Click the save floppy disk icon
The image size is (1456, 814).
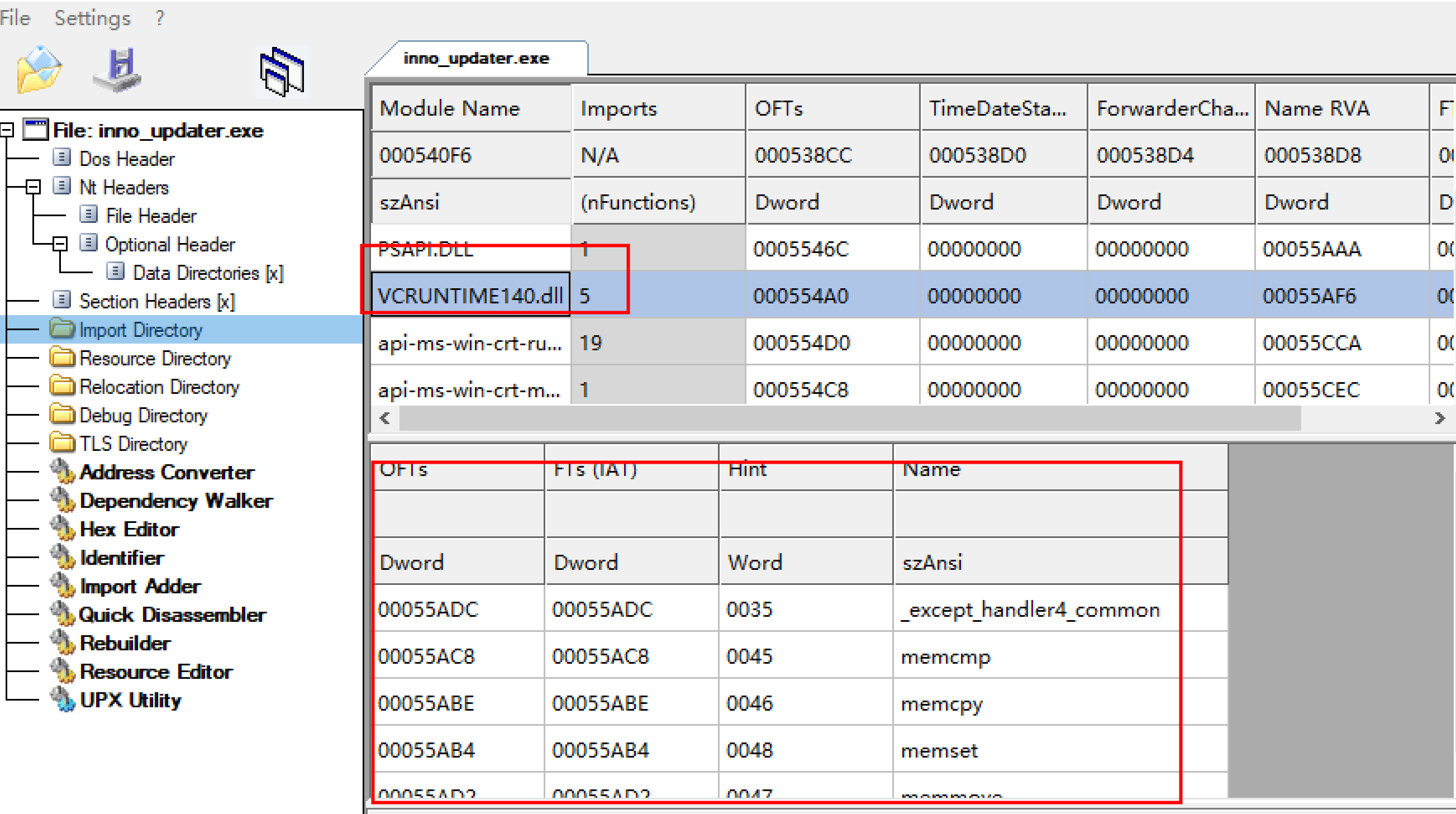tap(117, 70)
